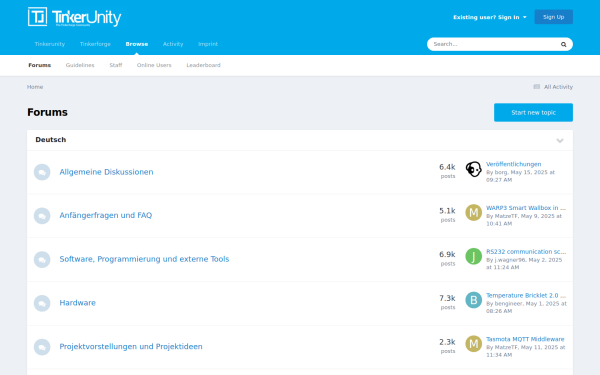
Task: Open the Hardware forum
Action: [77, 303]
